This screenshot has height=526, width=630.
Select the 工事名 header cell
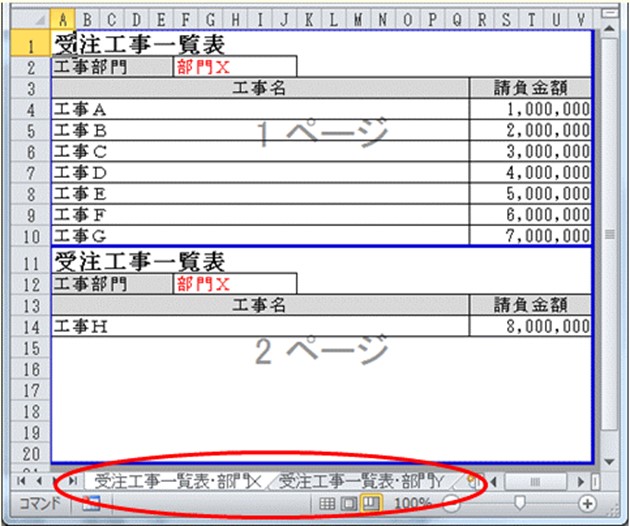(x=259, y=88)
